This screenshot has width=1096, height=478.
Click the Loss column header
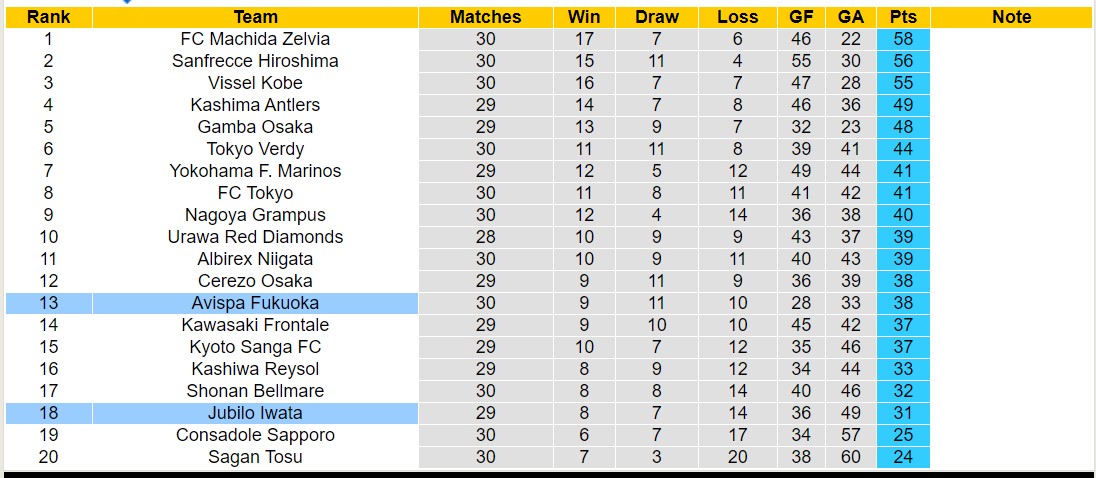(737, 17)
